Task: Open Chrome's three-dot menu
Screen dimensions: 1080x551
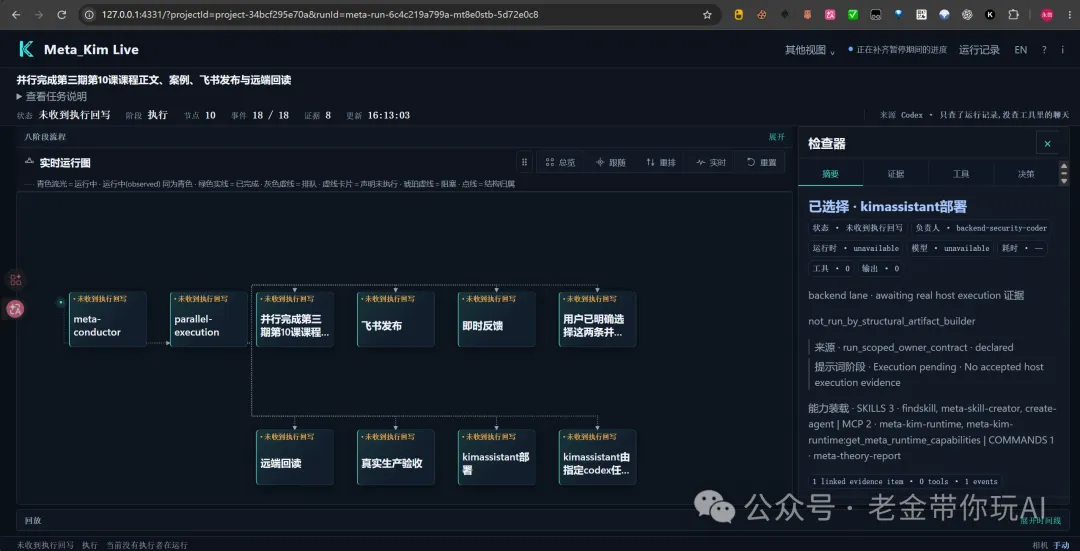Action: click(x=1069, y=14)
